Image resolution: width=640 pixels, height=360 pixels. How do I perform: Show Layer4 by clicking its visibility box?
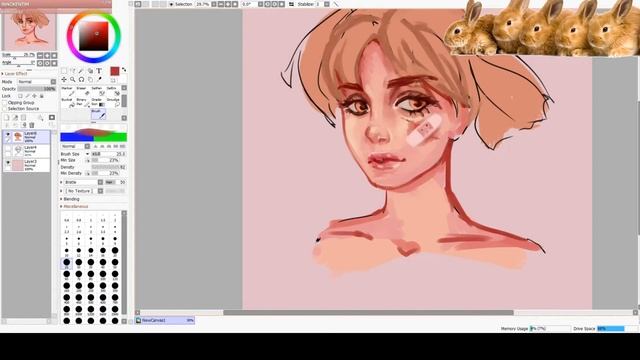8,149
